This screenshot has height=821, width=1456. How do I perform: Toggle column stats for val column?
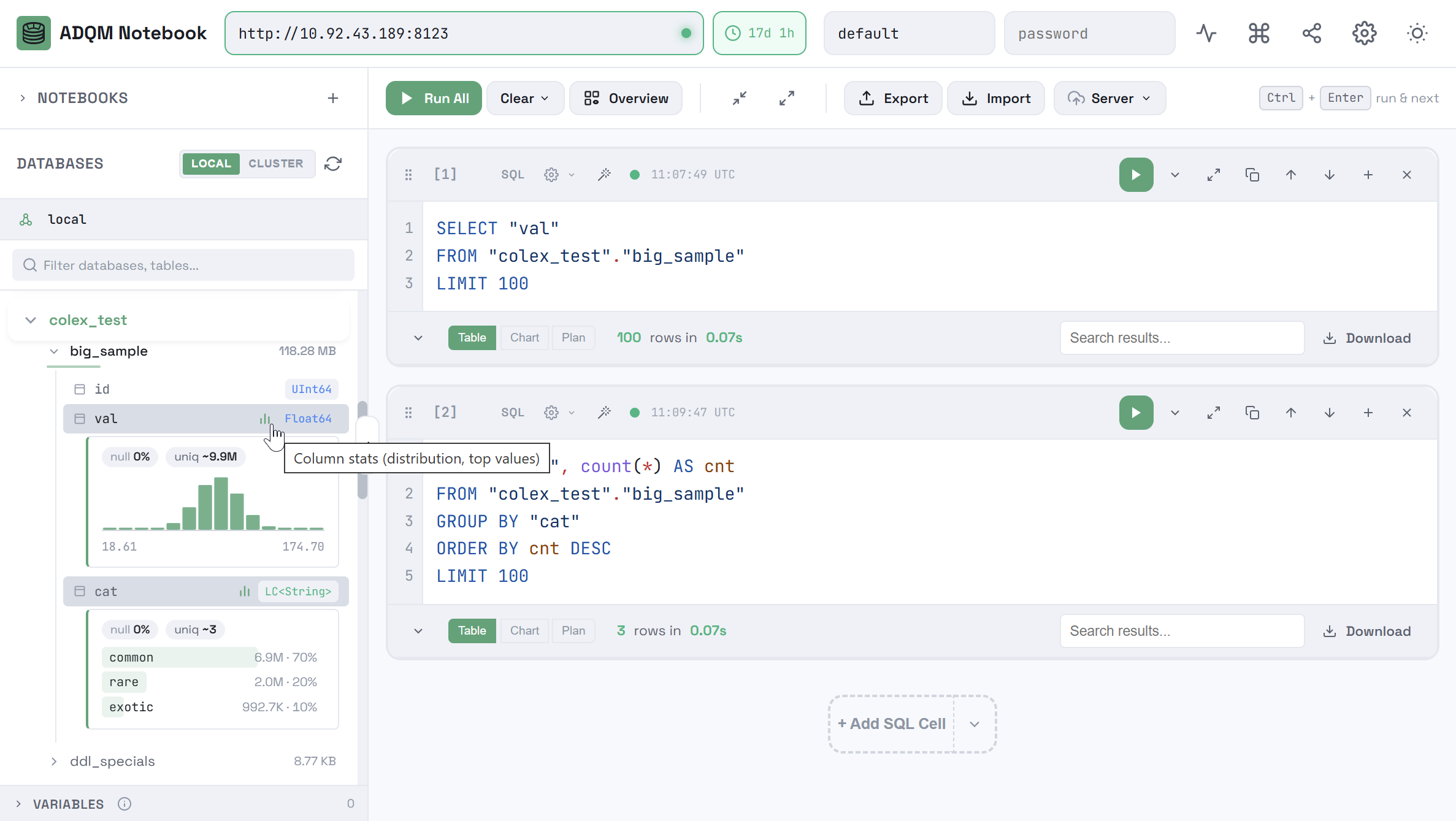point(264,419)
